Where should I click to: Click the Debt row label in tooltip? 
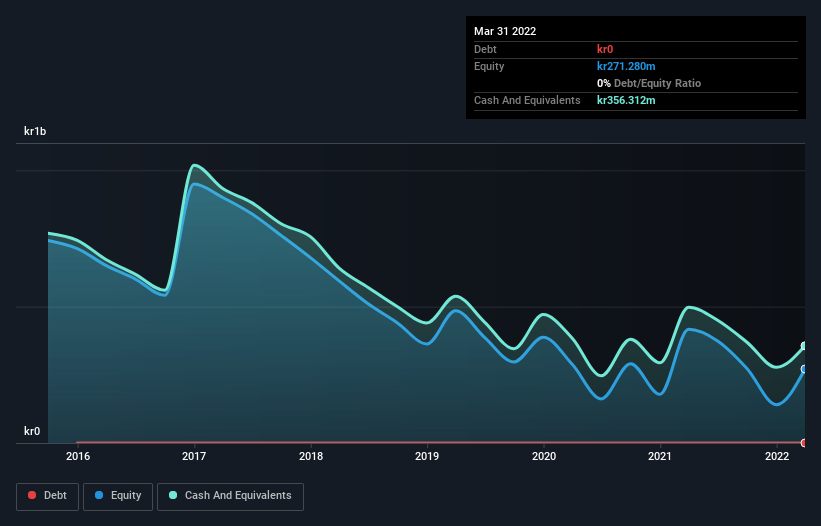coord(485,49)
